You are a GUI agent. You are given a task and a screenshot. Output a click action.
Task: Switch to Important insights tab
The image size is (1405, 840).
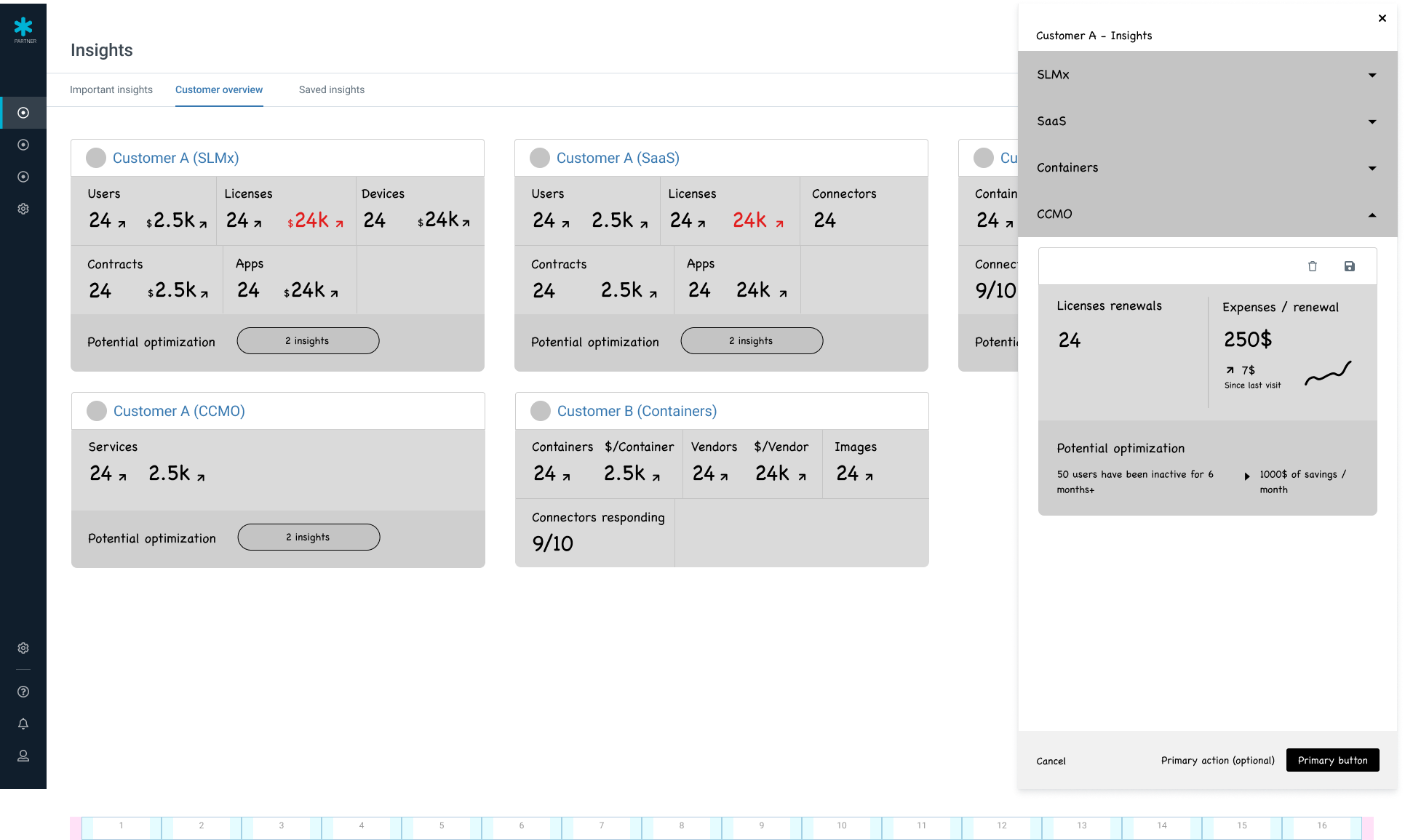(x=111, y=89)
